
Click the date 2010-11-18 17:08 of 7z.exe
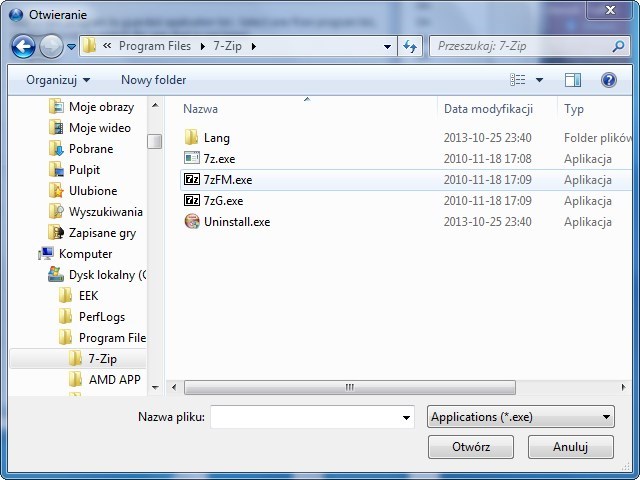click(487, 159)
